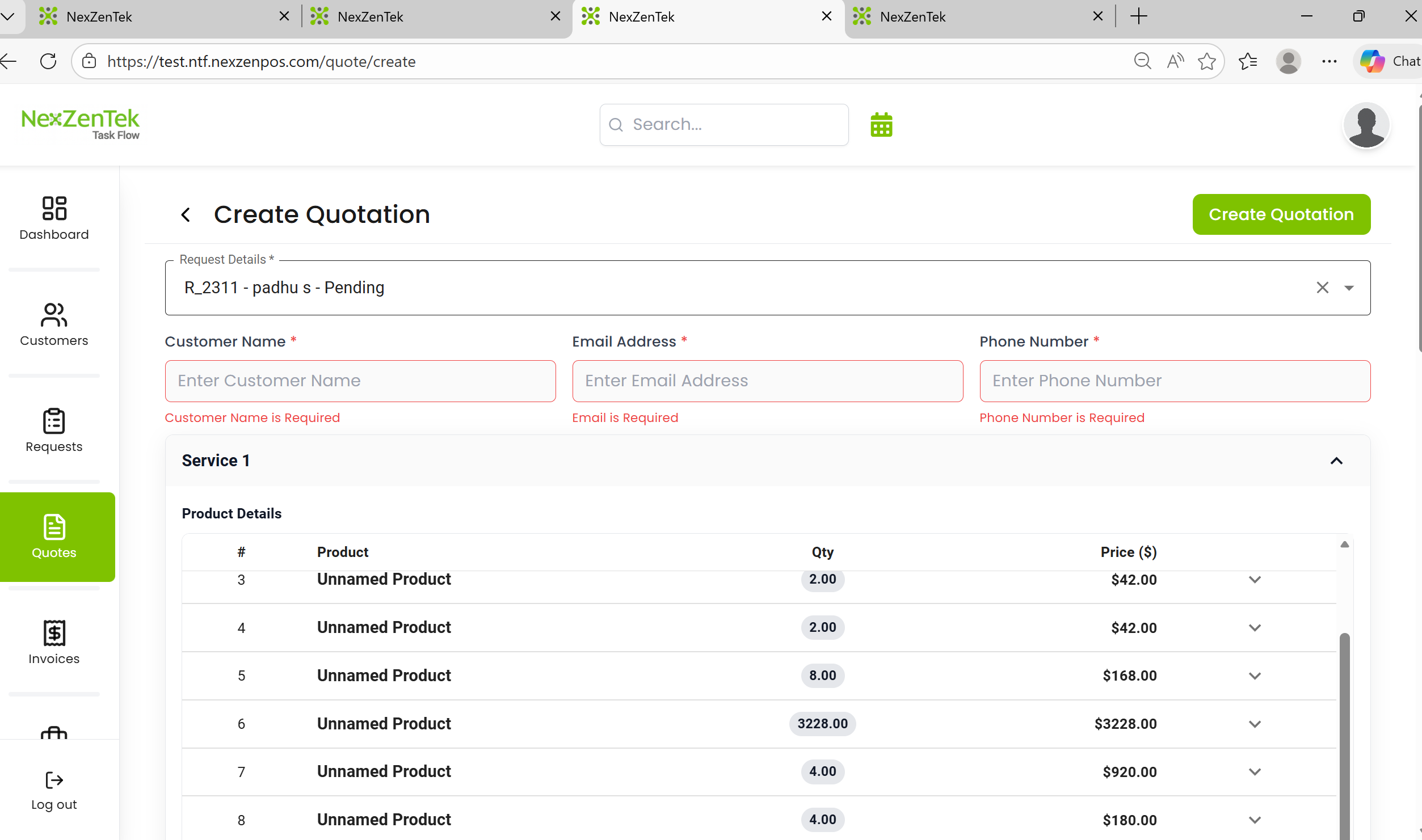The image size is (1422, 840).
Task: Go to Customers in sidebar
Action: [54, 315]
